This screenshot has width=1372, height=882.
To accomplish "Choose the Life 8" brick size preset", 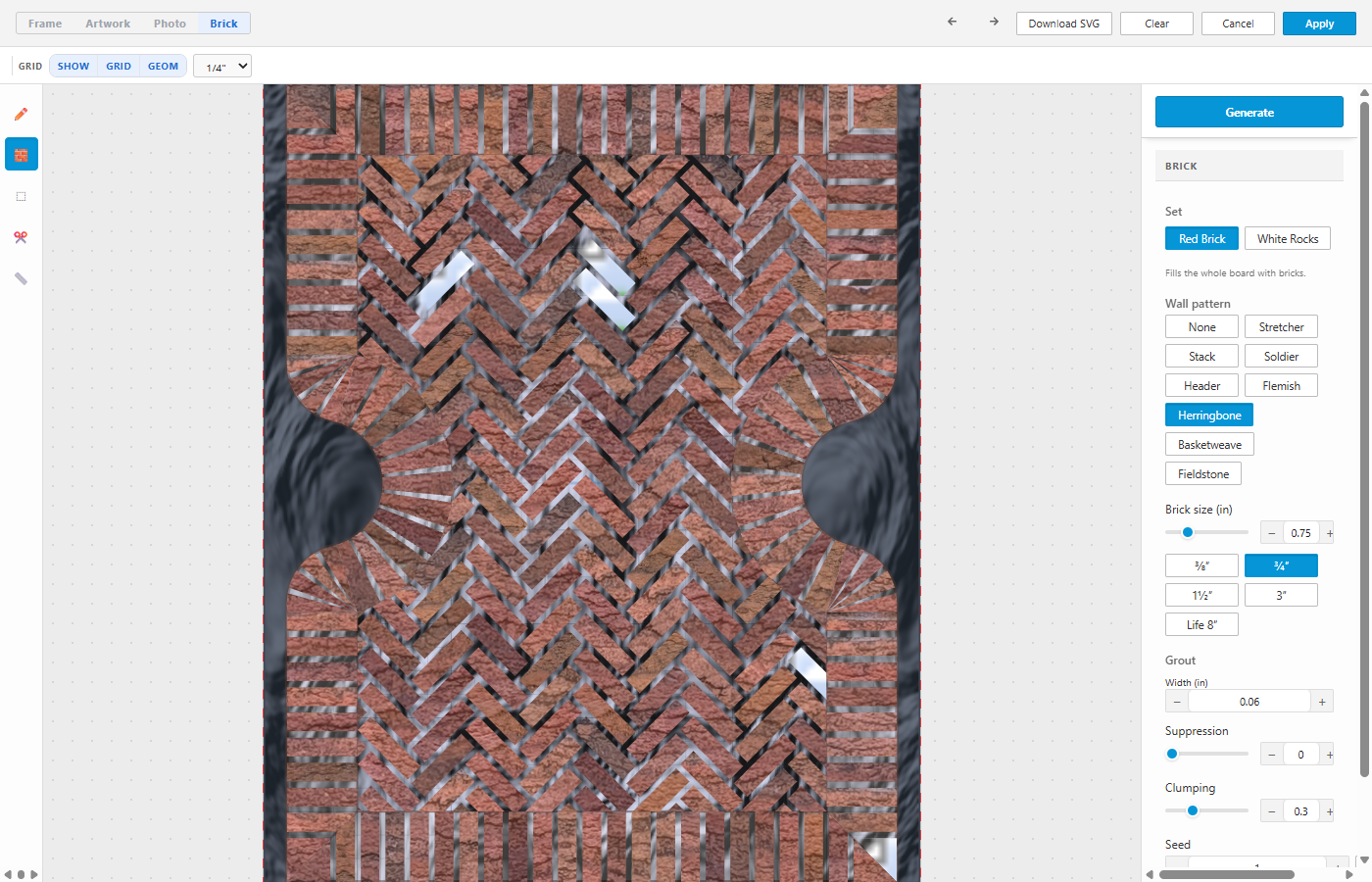I will click(x=1201, y=625).
